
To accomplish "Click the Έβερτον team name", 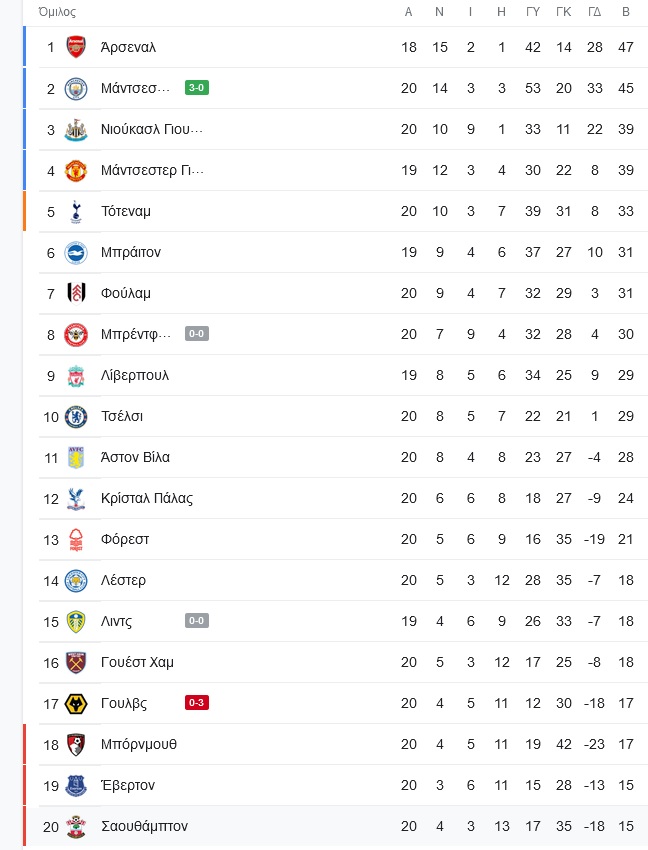I will [x=128, y=785].
